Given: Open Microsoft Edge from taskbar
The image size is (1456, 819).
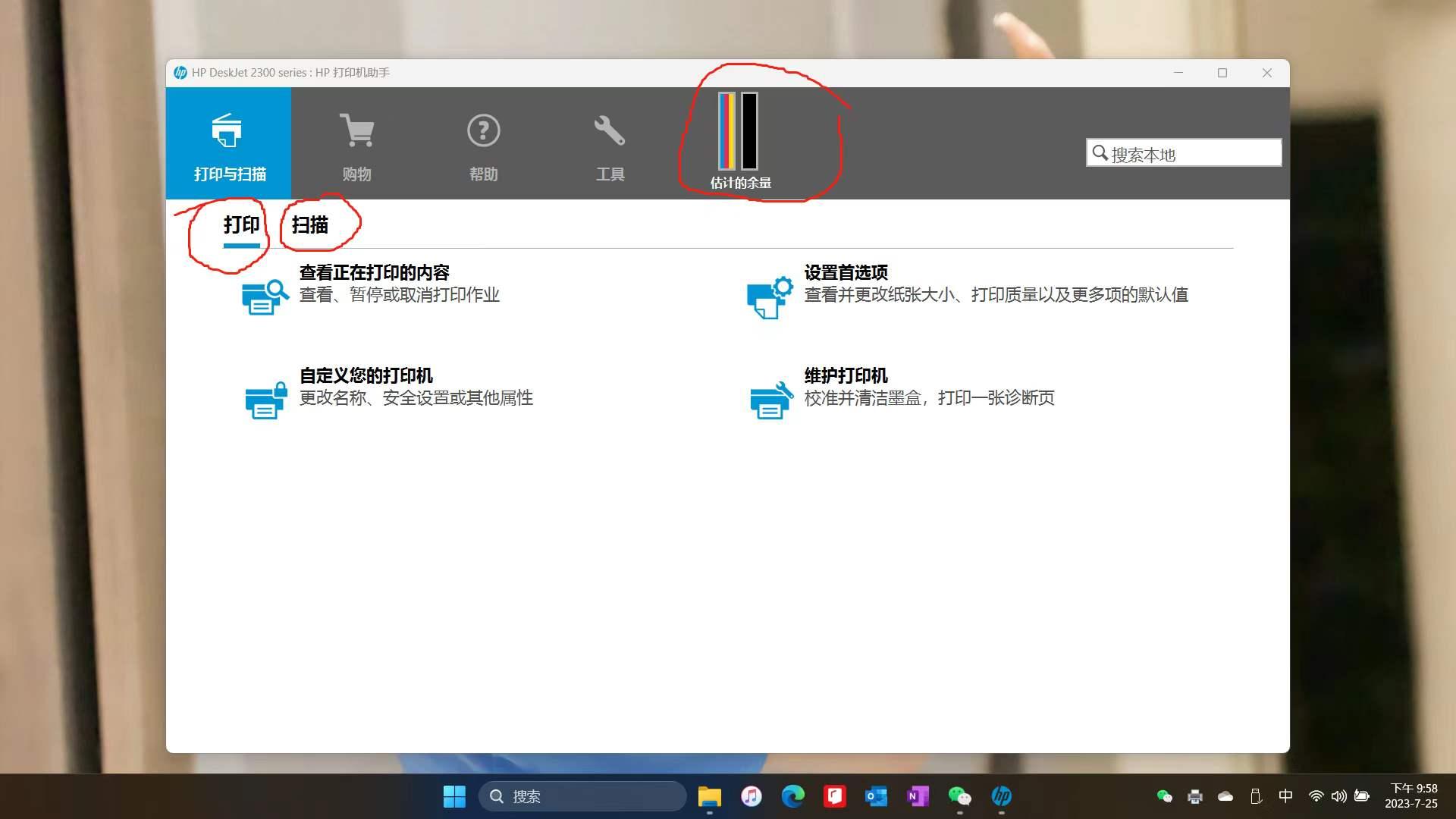Looking at the screenshot, I should coord(793,796).
